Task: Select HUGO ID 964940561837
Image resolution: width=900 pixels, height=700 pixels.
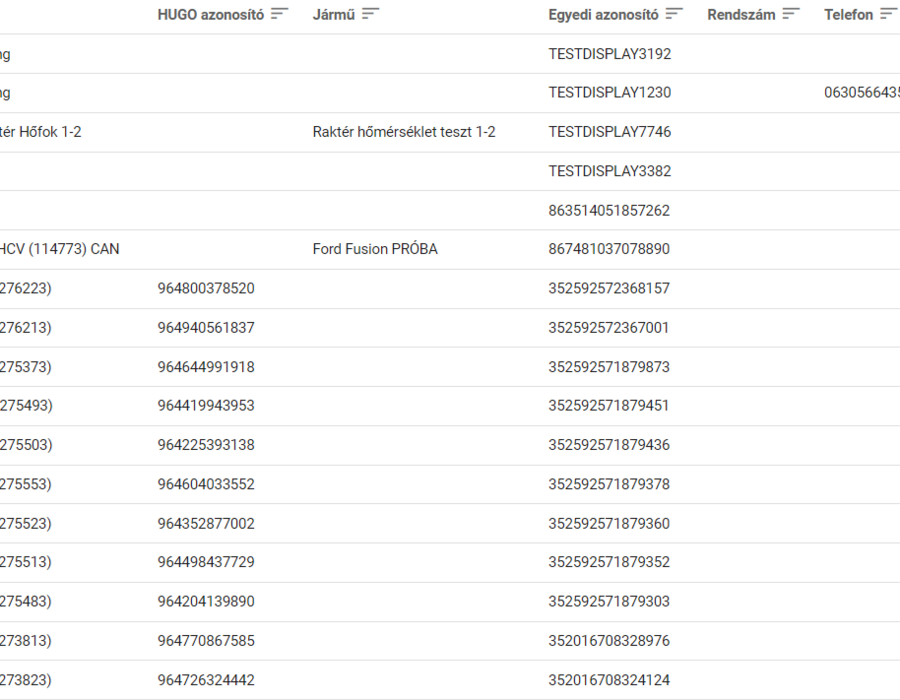Action: (206, 328)
